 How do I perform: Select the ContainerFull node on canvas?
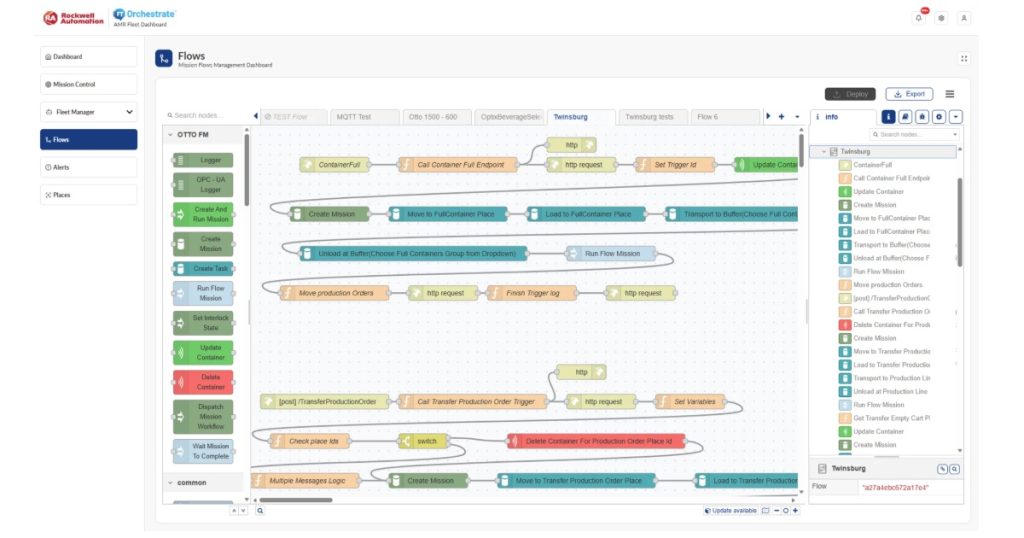[x=335, y=165]
